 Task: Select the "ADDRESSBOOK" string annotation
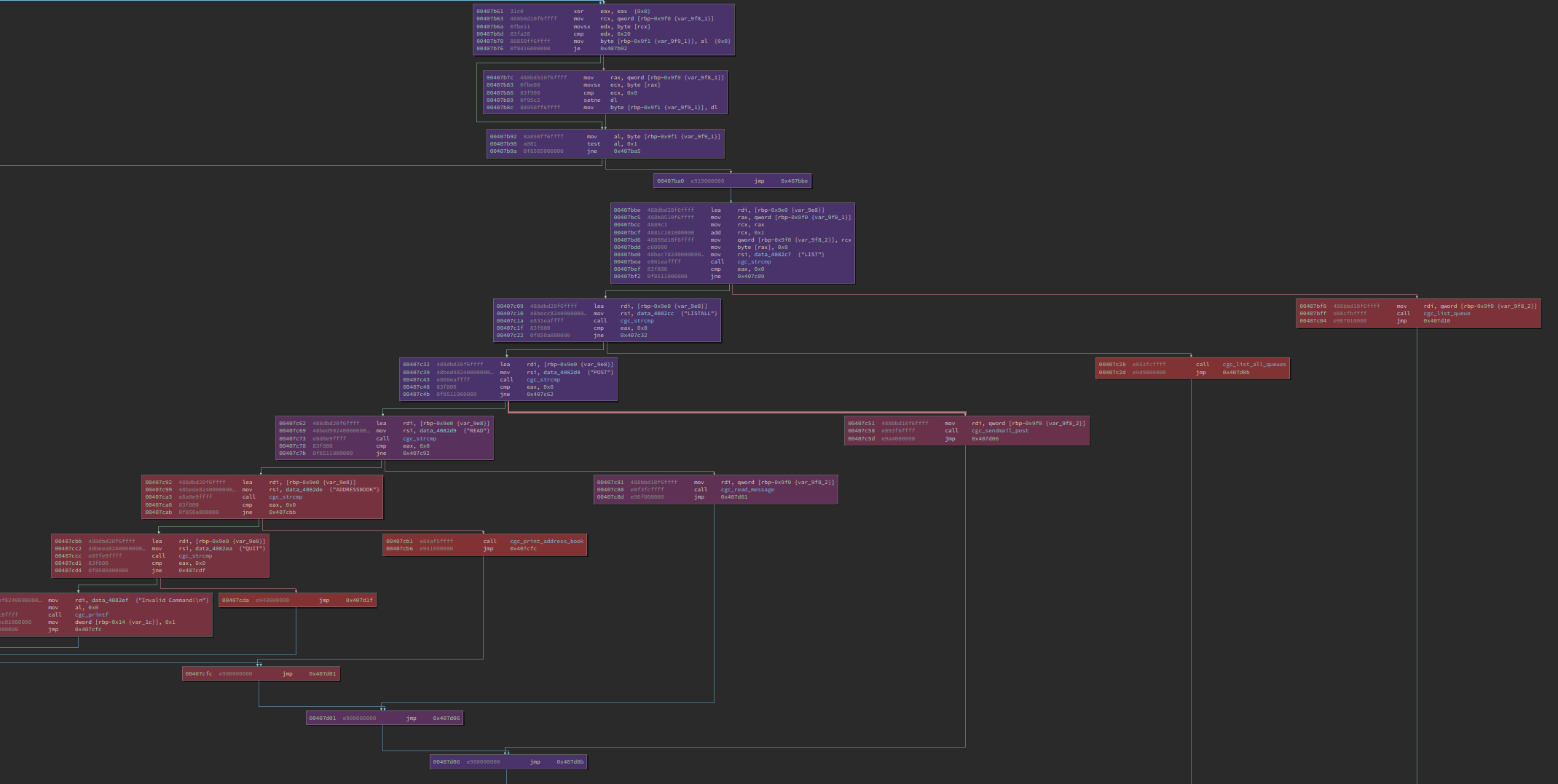coord(355,490)
